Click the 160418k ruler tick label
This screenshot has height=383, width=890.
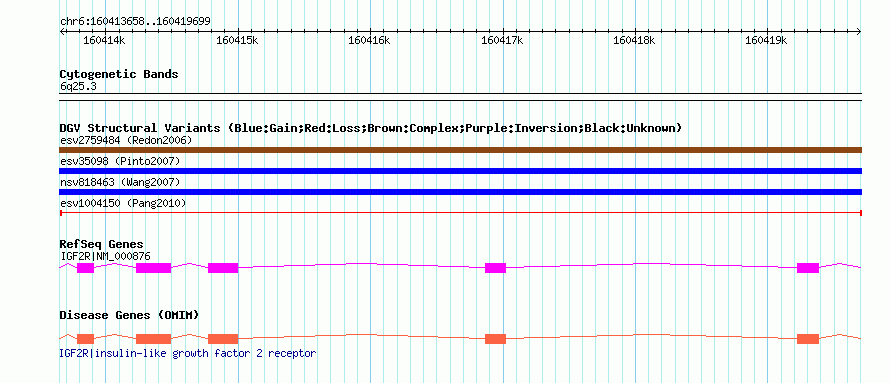(634, 40)
